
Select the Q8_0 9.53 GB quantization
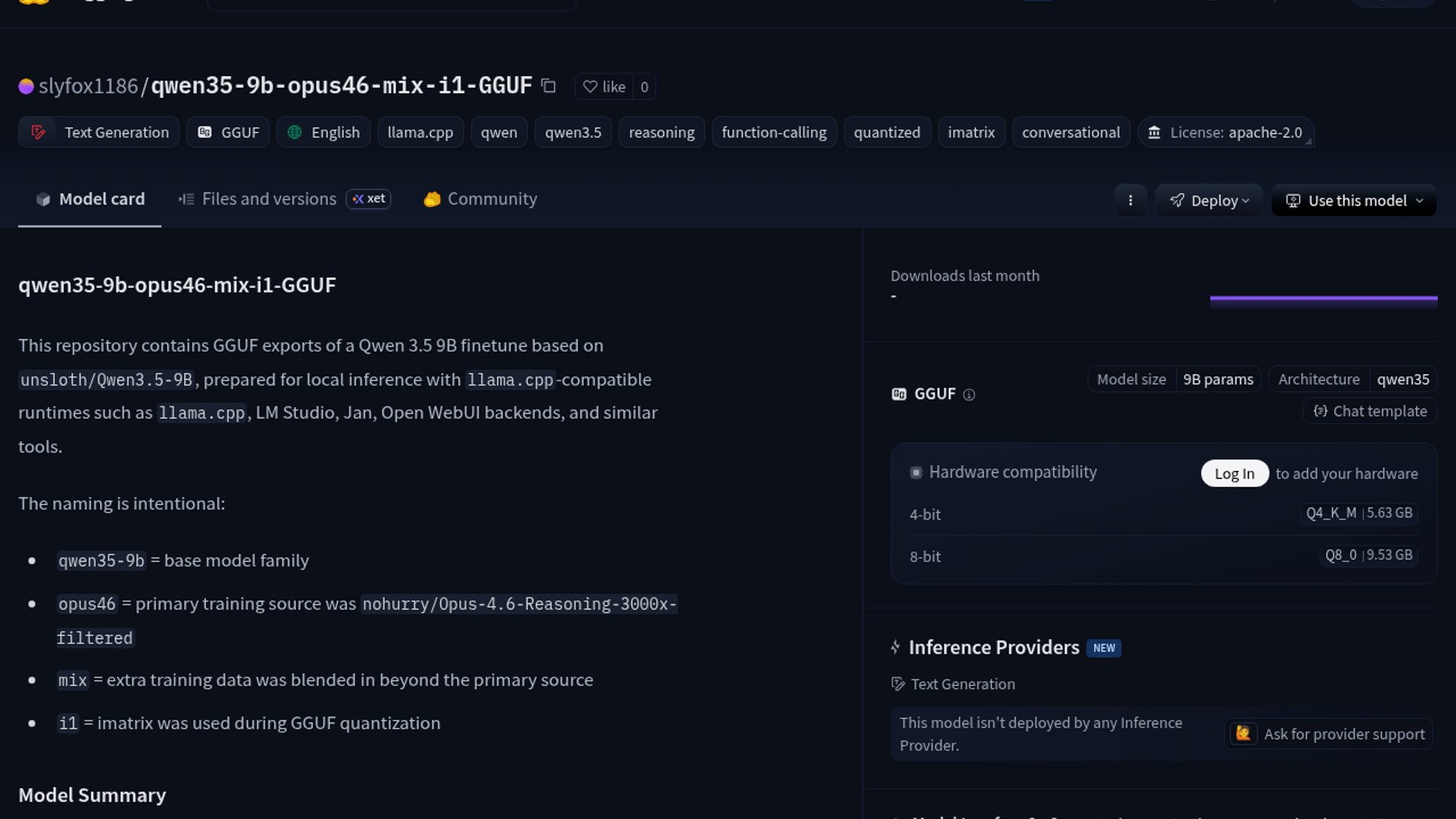1368,555
